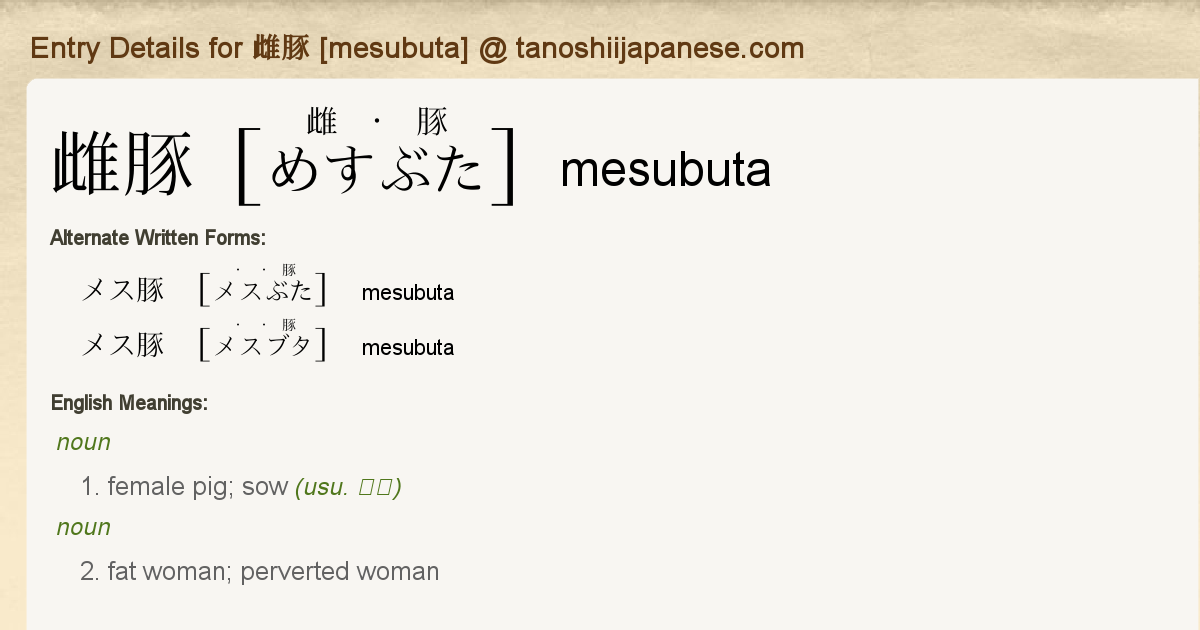1200x630 pixels.
Task: Click the opening bracket before めすぶた
Action: (245, 168)
